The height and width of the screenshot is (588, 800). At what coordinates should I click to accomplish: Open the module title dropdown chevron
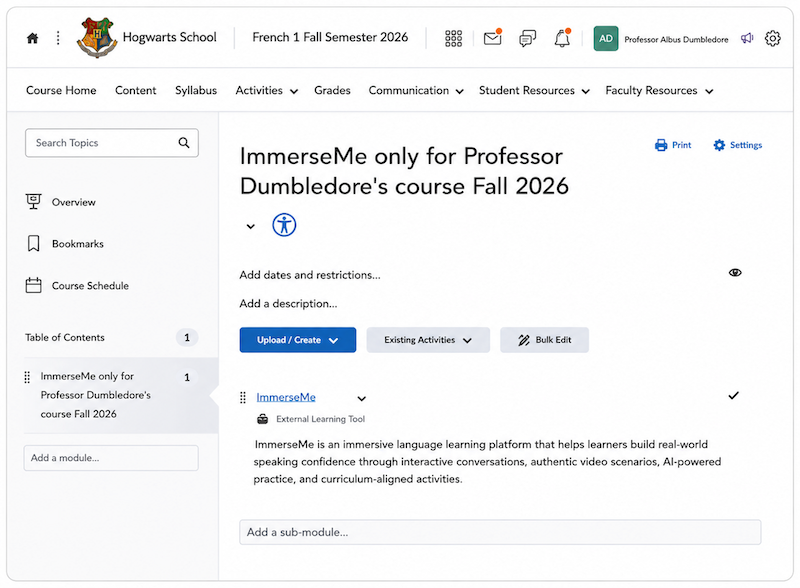(x=251, y=226)
